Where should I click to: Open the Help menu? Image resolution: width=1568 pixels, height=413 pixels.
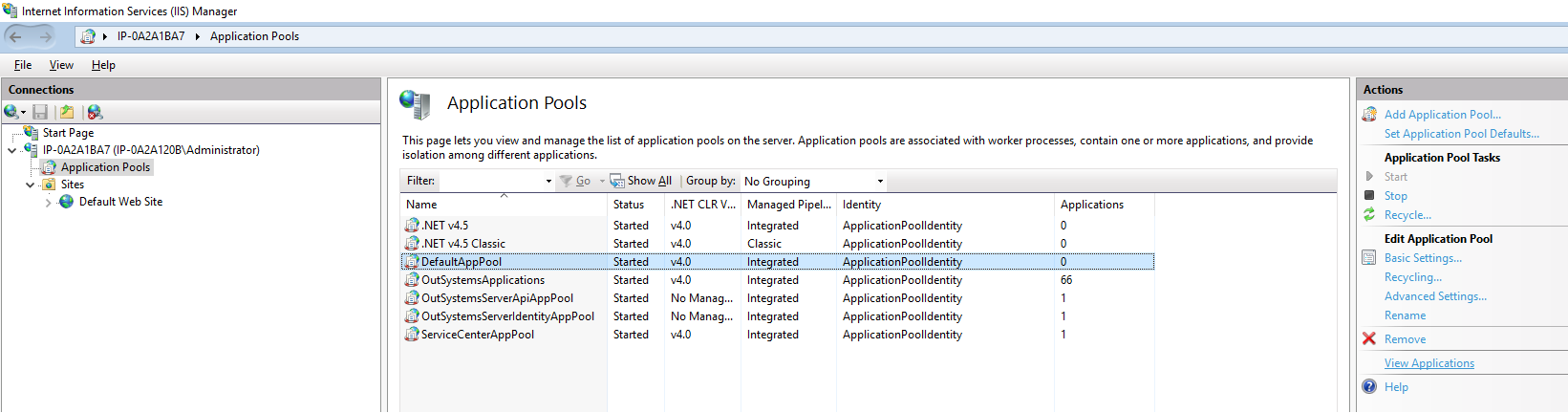(103, 65)
